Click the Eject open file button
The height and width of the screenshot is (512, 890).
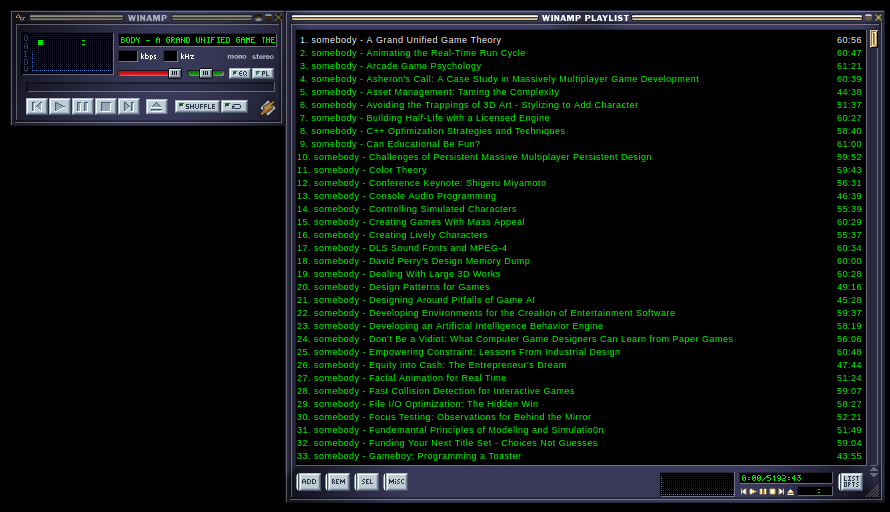pyautogui.click(x=156, y=106)
